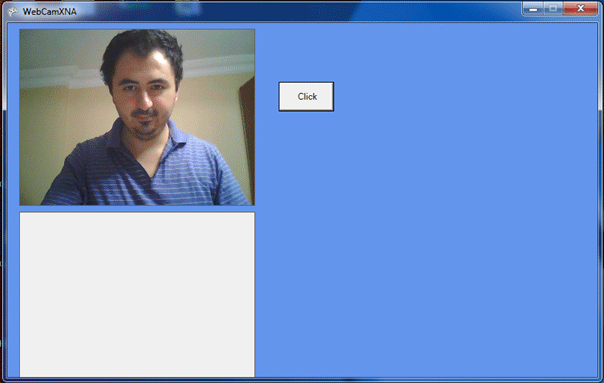Click the empty white picture box
This screenshot has height=383, width=604.
(137, 294)
